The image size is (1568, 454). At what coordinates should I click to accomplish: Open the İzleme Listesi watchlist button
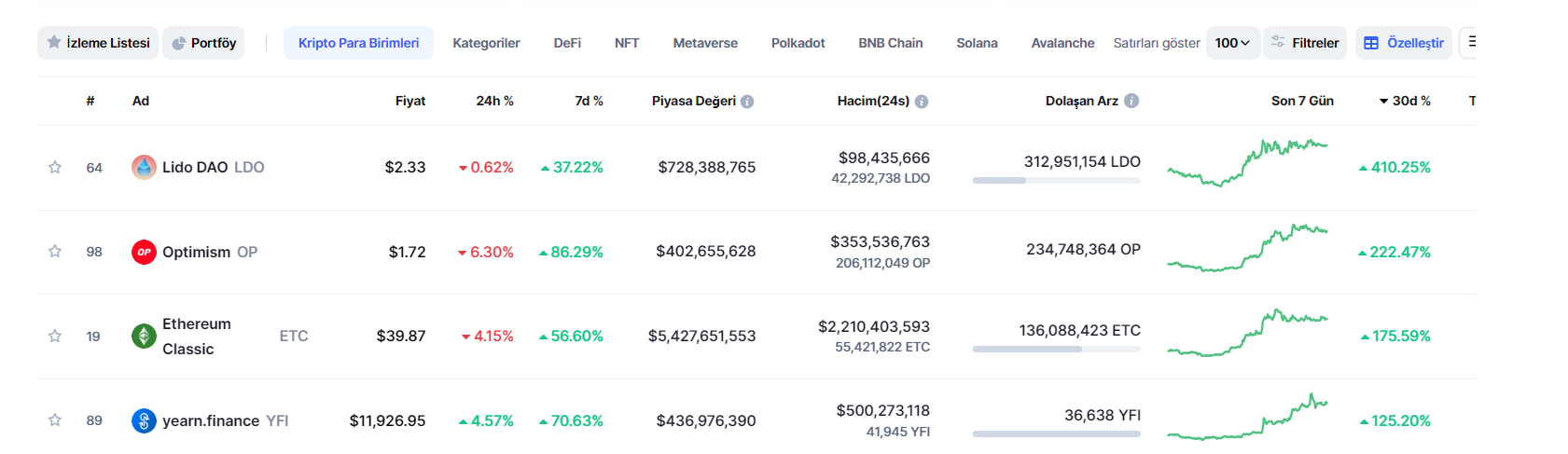(x=98, y=43)
